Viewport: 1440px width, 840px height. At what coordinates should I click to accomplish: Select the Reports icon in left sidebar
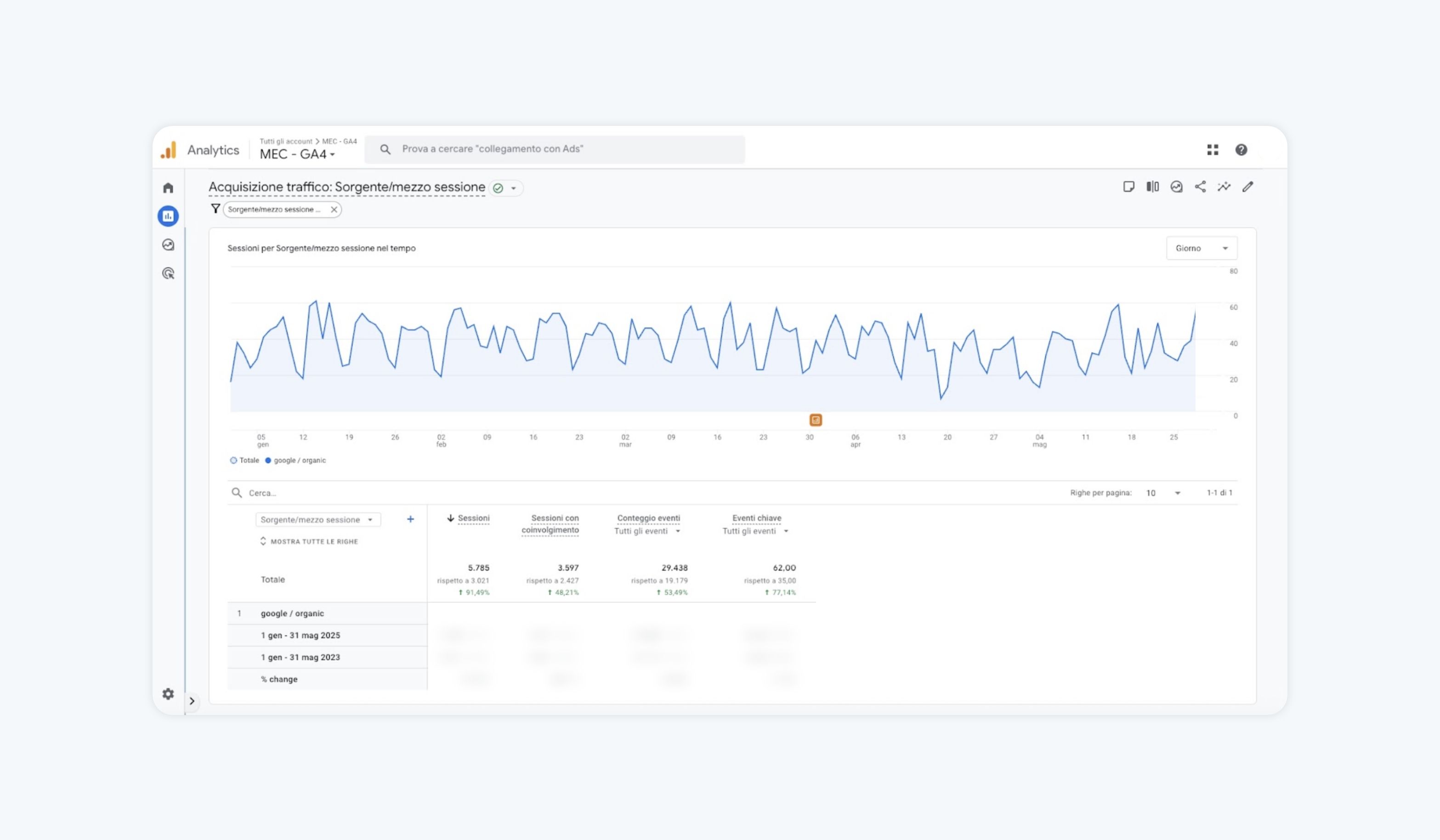[168, 216]
